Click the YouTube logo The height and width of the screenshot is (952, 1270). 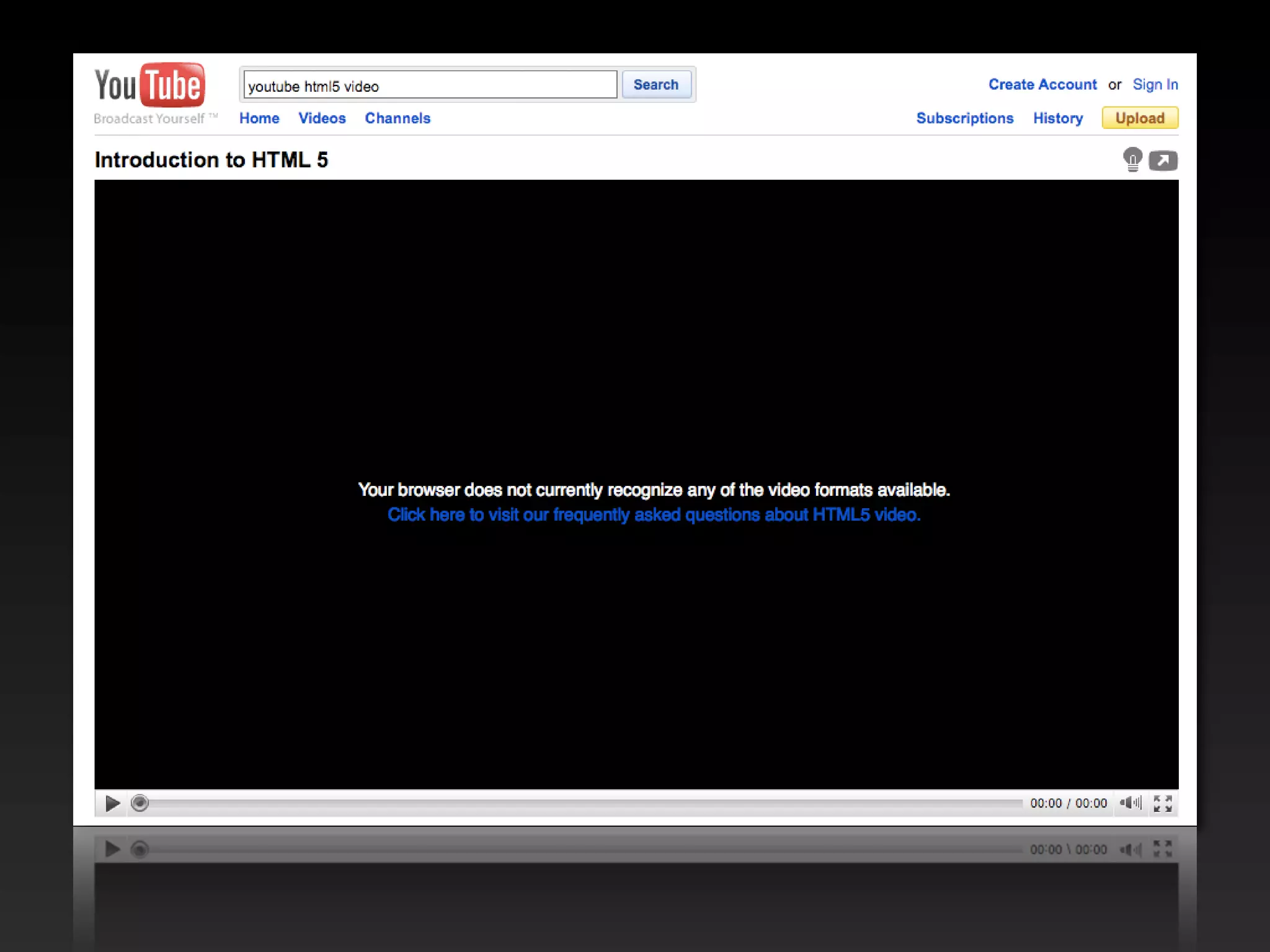pyautogui.click(x=149, y=85)
